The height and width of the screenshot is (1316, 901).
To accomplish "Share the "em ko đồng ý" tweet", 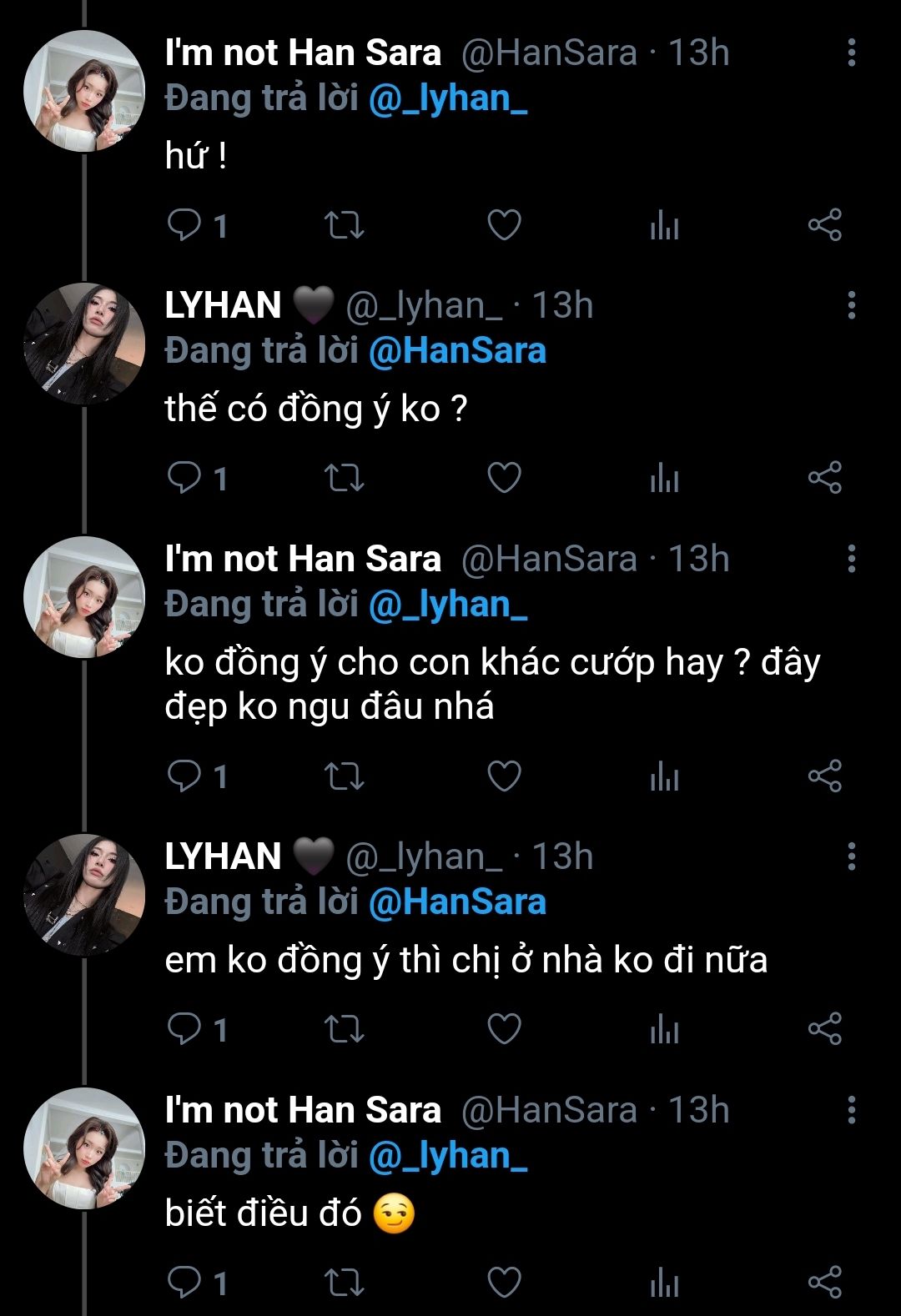I will click(x=824, y=1029).
